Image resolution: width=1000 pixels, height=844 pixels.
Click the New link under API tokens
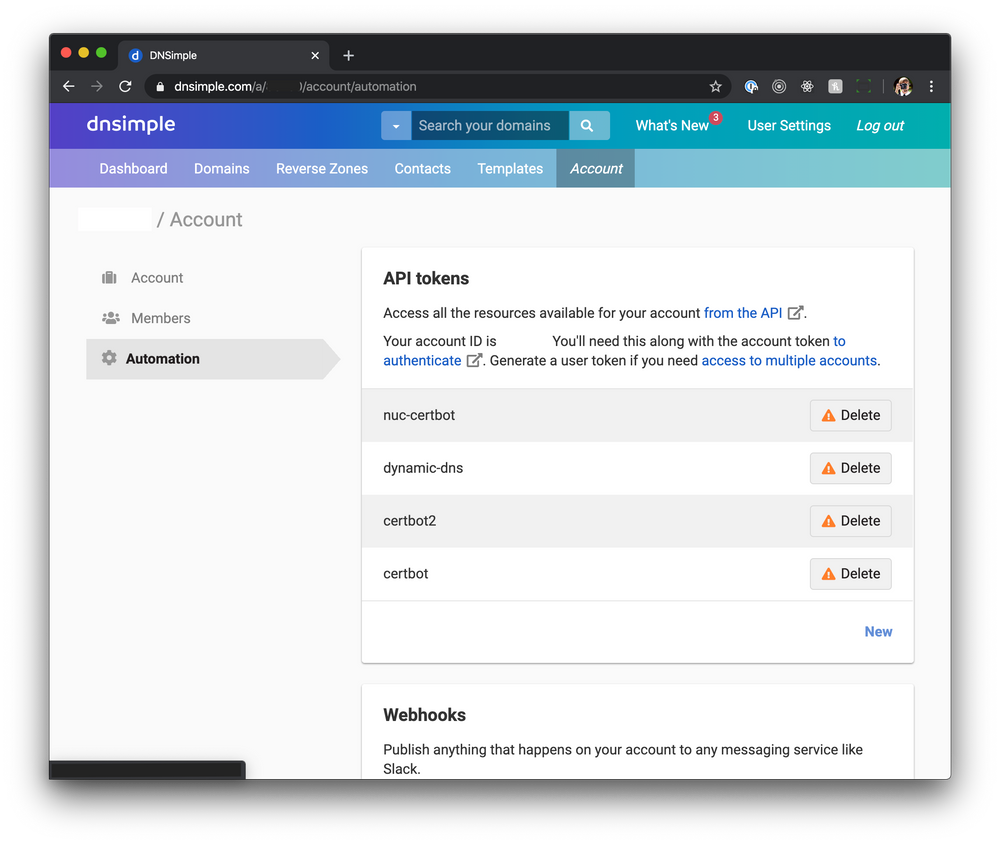pyautogui.click(x=878, y=631)
